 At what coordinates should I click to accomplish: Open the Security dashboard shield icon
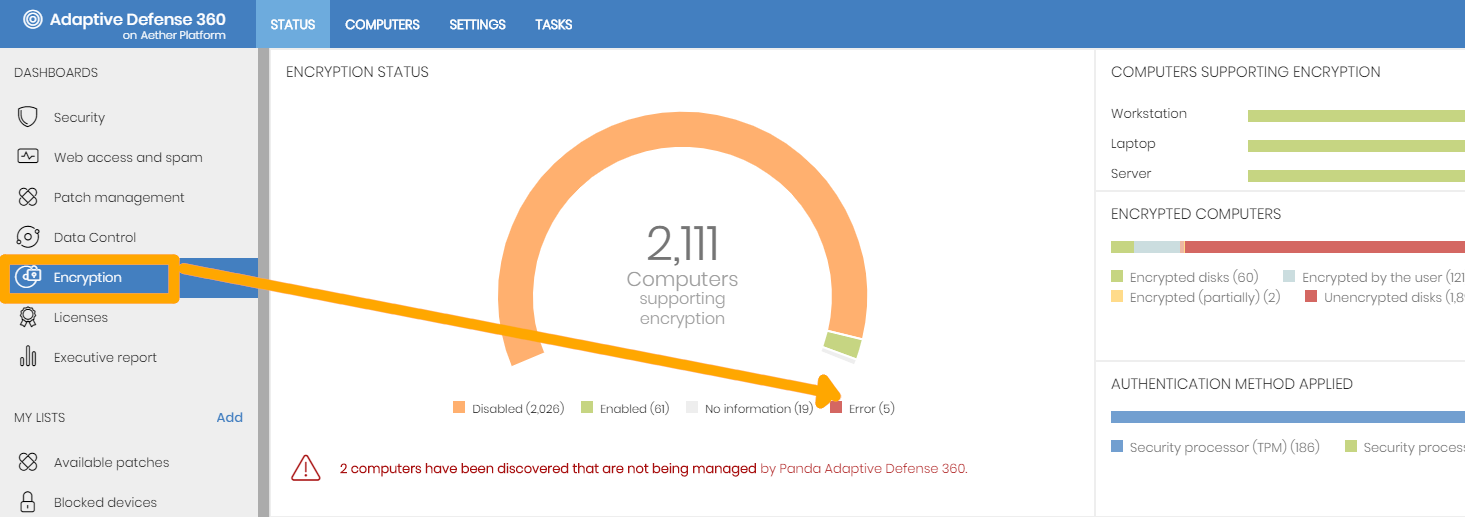click(28, 117)
